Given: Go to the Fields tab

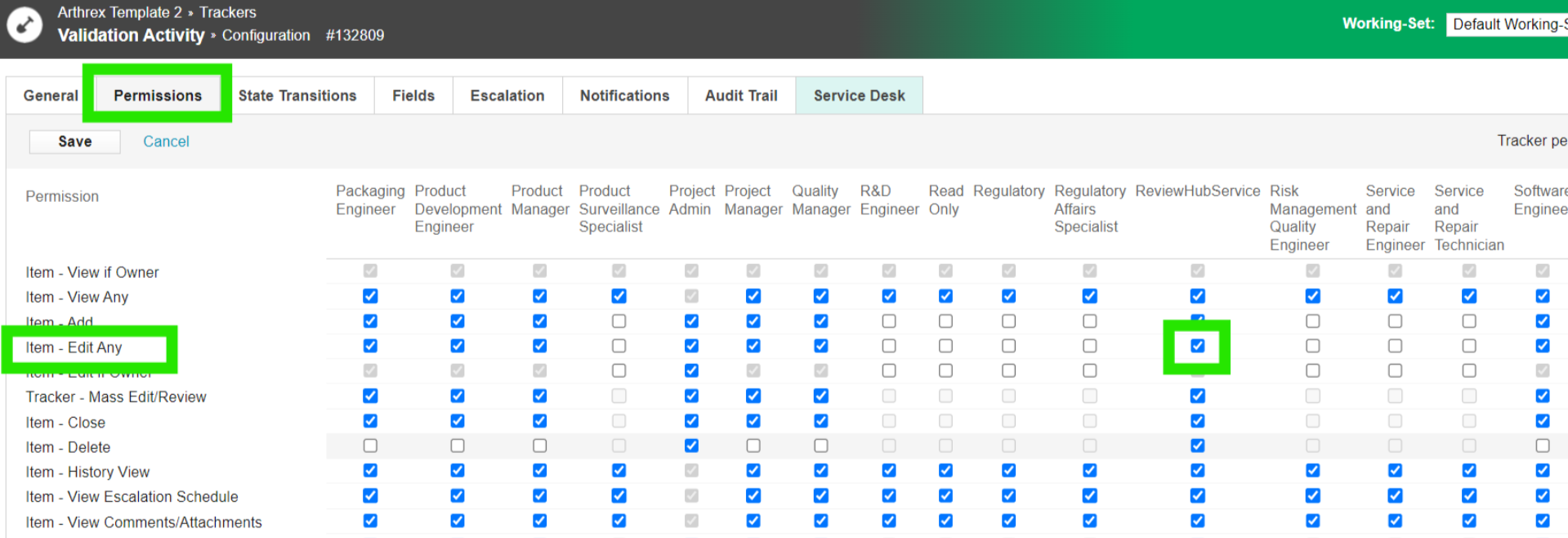Looking at the screenshot, I should click(413, 96).
